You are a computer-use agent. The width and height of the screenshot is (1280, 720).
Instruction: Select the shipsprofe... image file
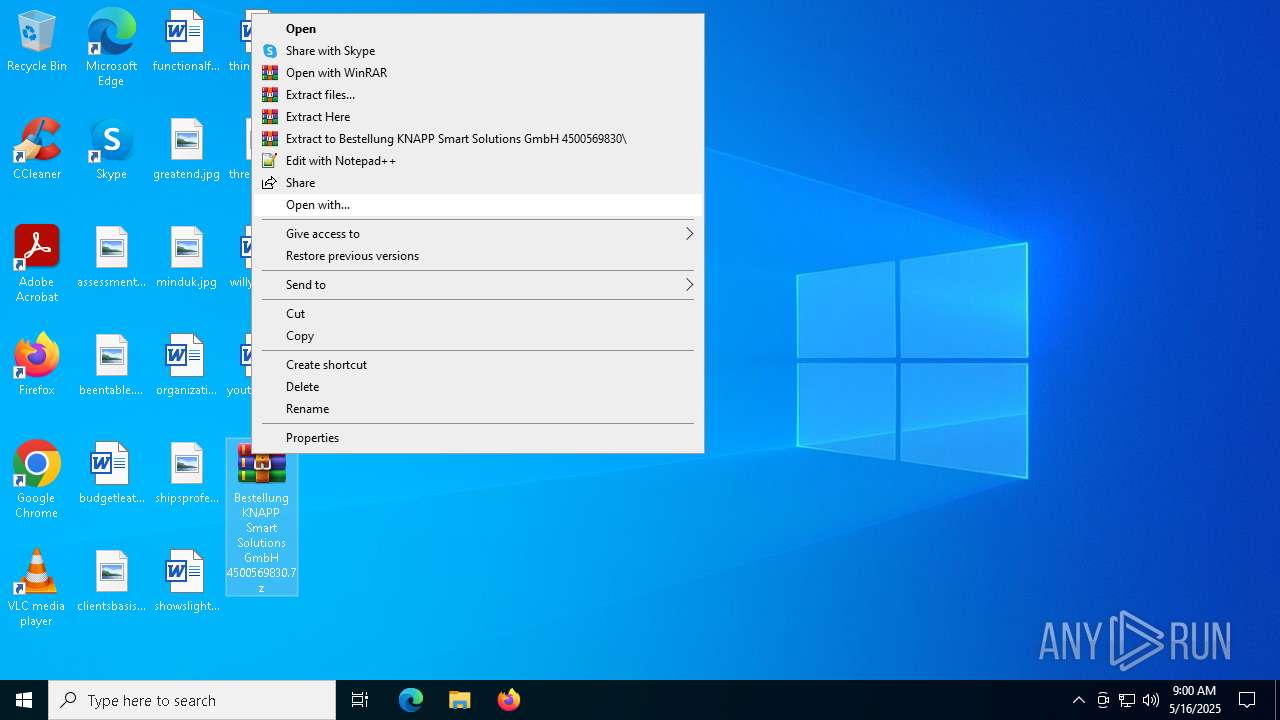point(186,474)
